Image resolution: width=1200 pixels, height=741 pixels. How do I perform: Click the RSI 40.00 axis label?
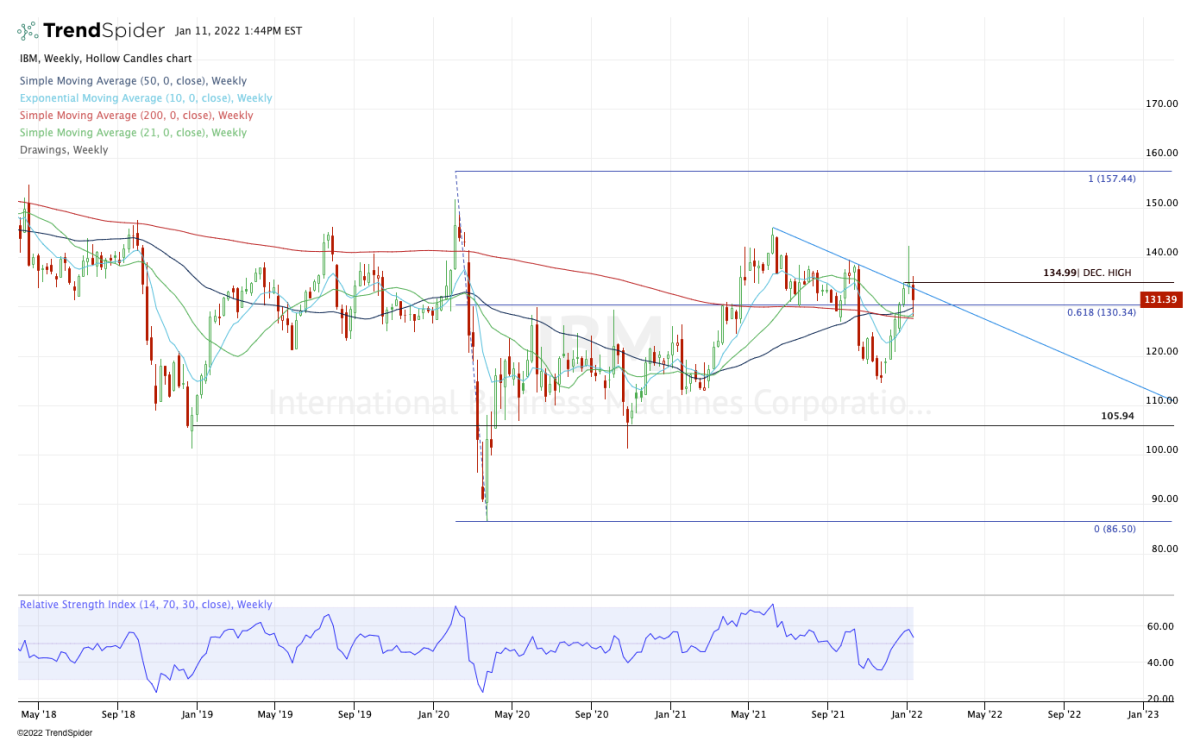point(1158,663)
